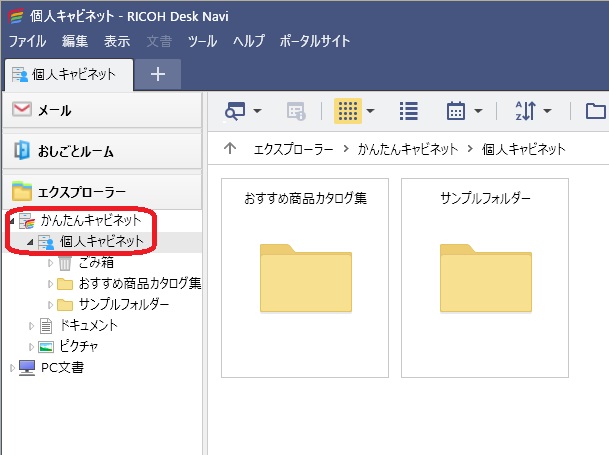
Task: Open the sort order dropdown arrow
Action: (547, 111)
